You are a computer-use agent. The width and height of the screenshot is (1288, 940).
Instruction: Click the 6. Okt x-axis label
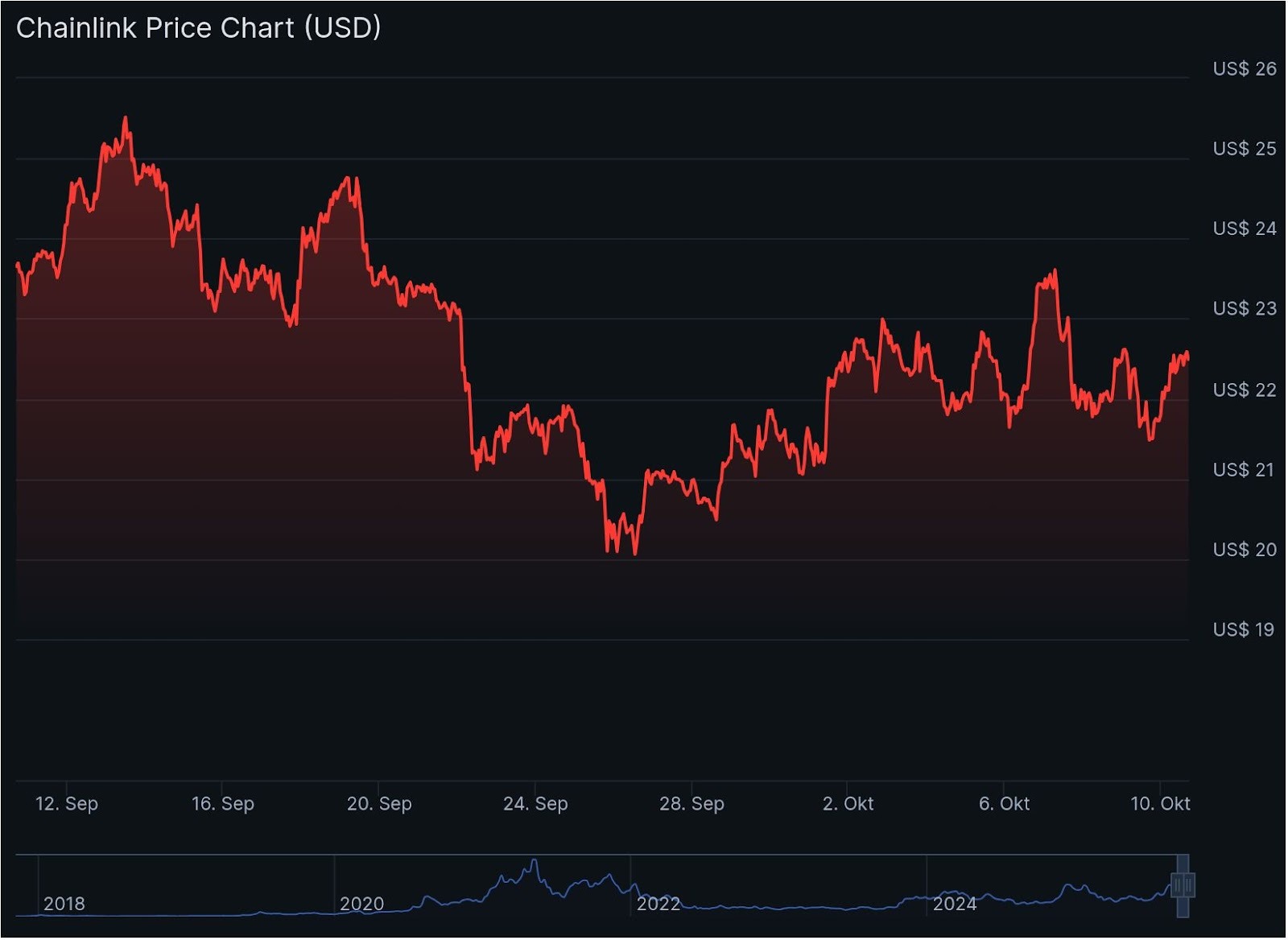pyautogui.click(x=1004, y=804)
